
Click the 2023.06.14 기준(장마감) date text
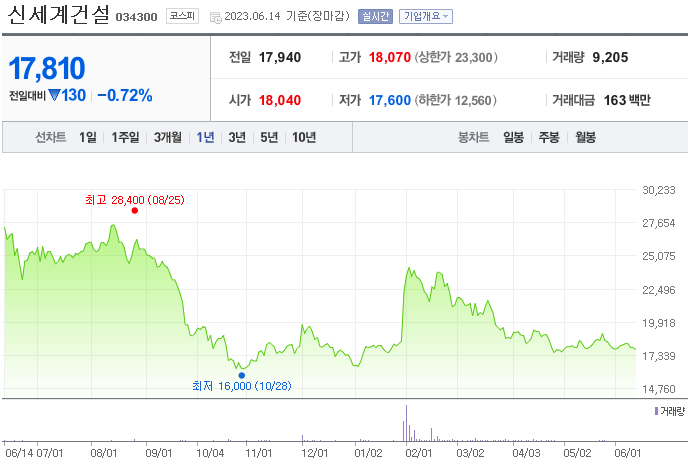point(287,16)
